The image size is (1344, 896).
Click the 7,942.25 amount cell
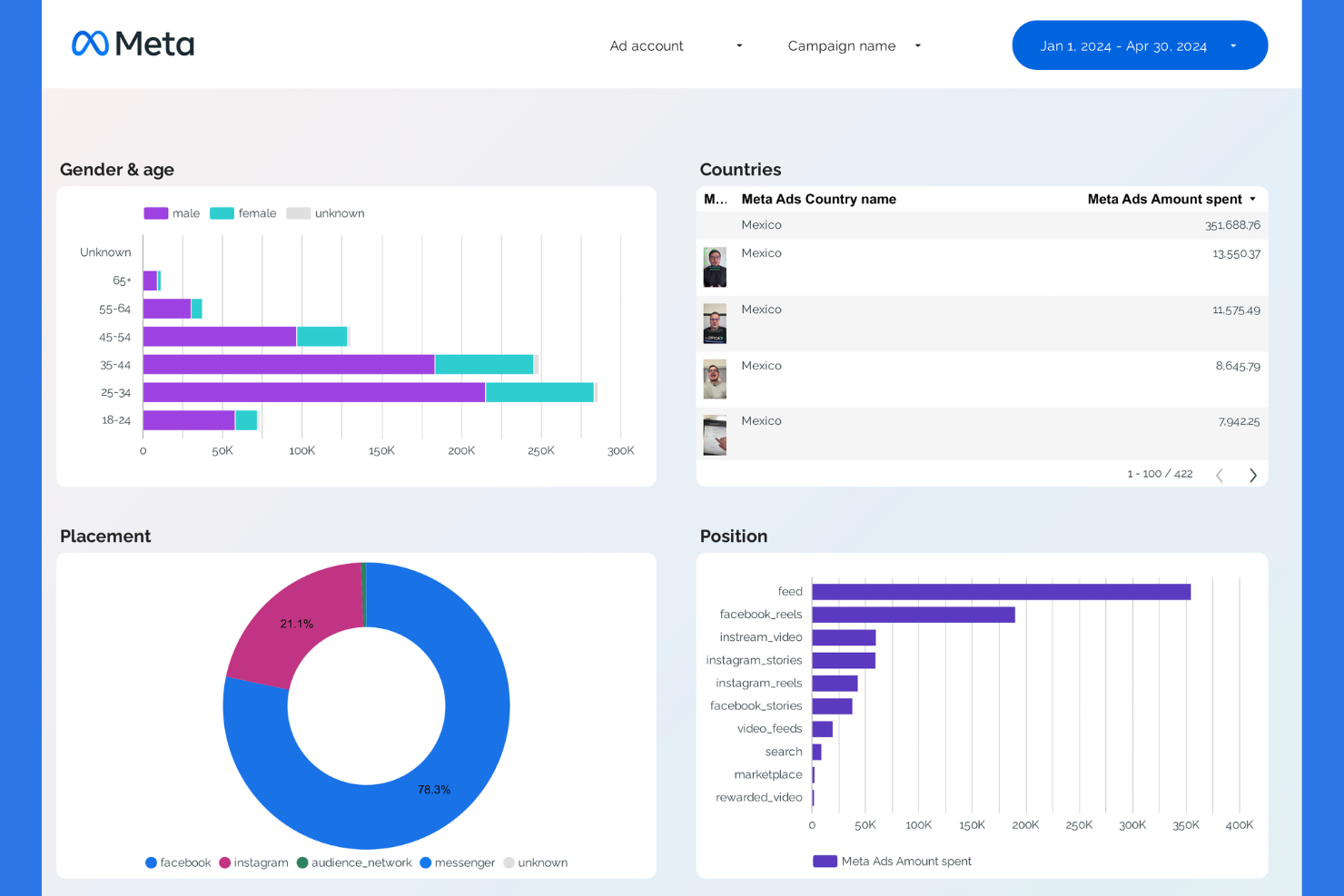tap(1239, 421)
